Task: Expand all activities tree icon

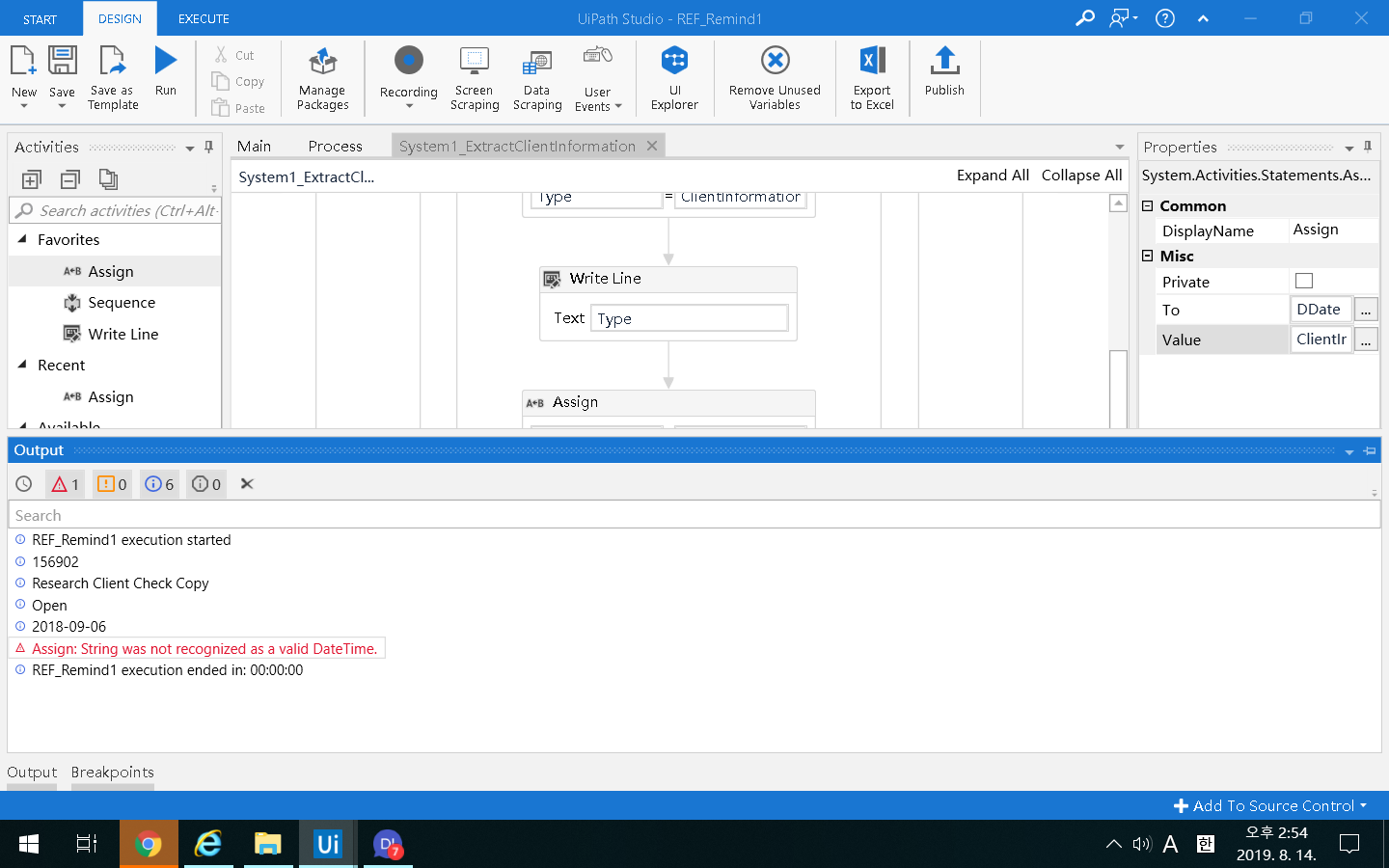Action: [31, 179]
